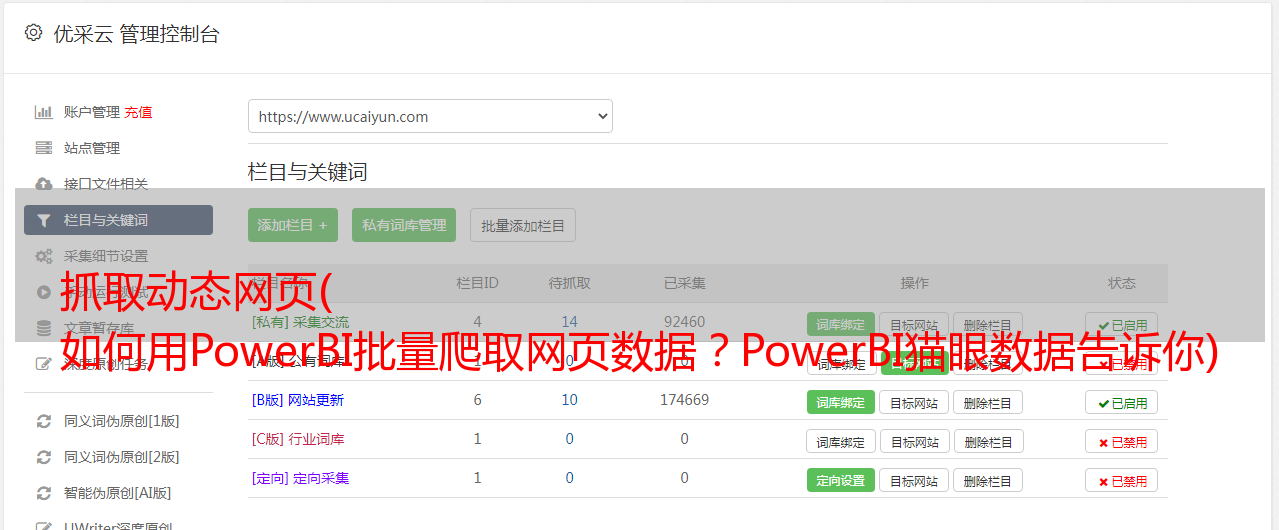Click the funnel icon of 栏目与关键词

44,220
